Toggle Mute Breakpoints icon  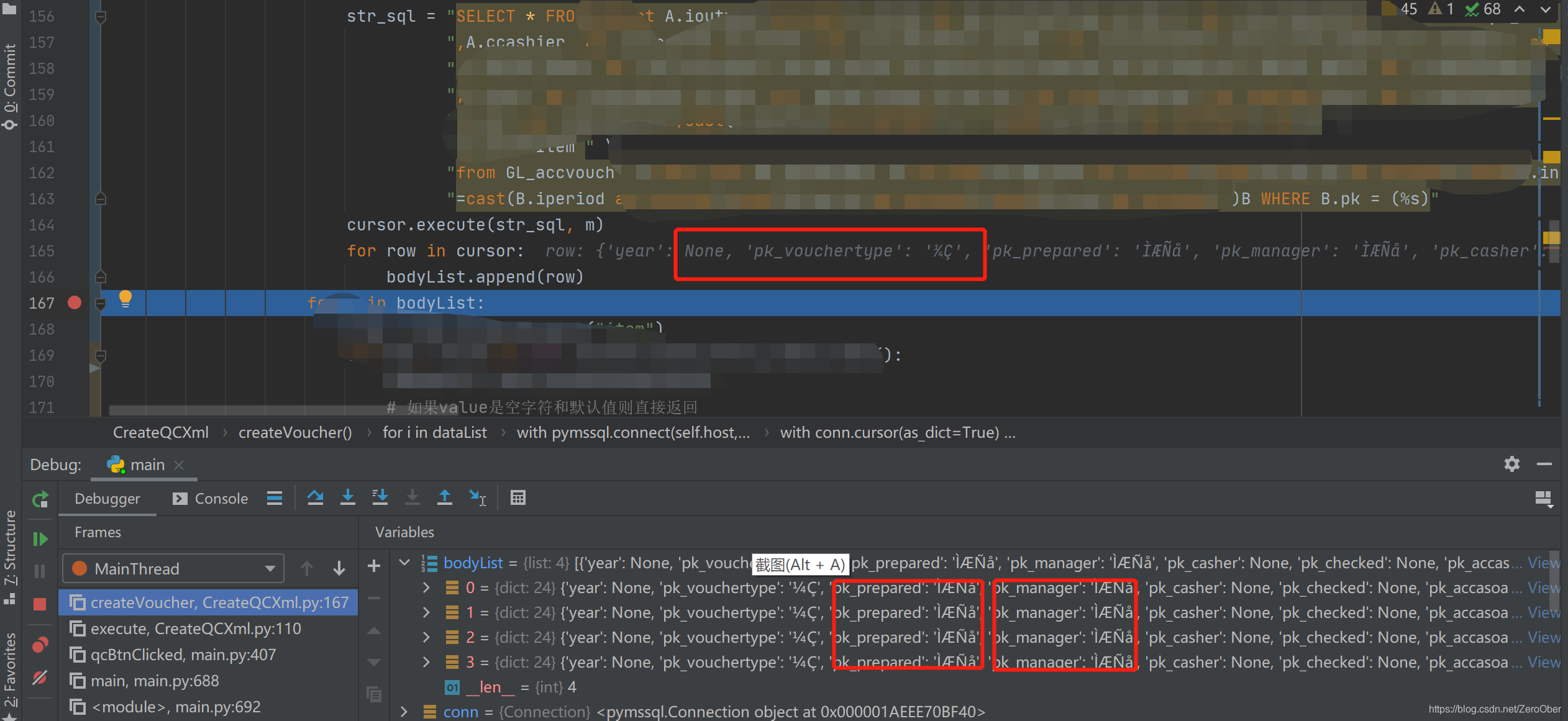40,678
